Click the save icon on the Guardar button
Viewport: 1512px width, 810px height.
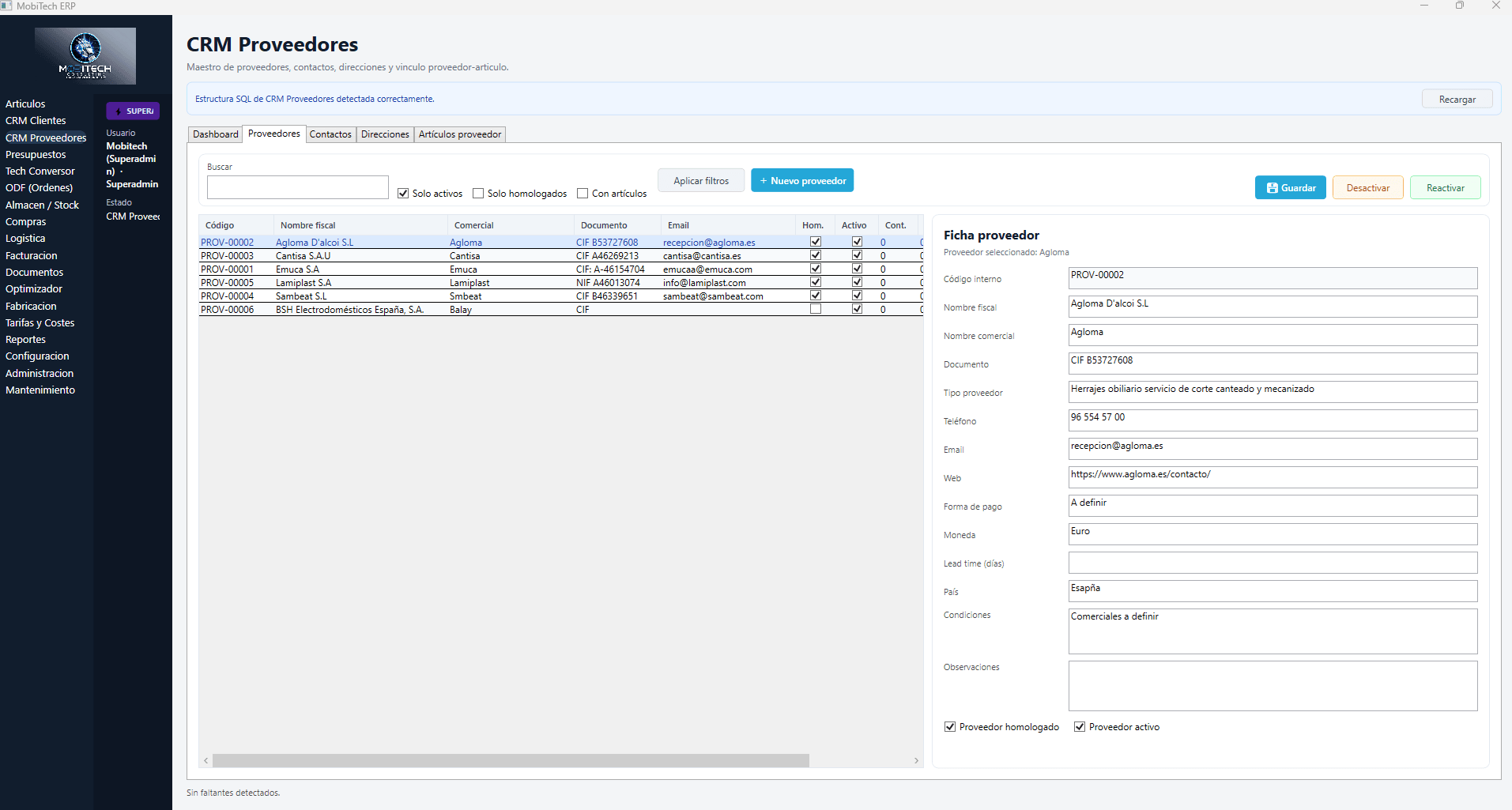(x=1271, y=187)
